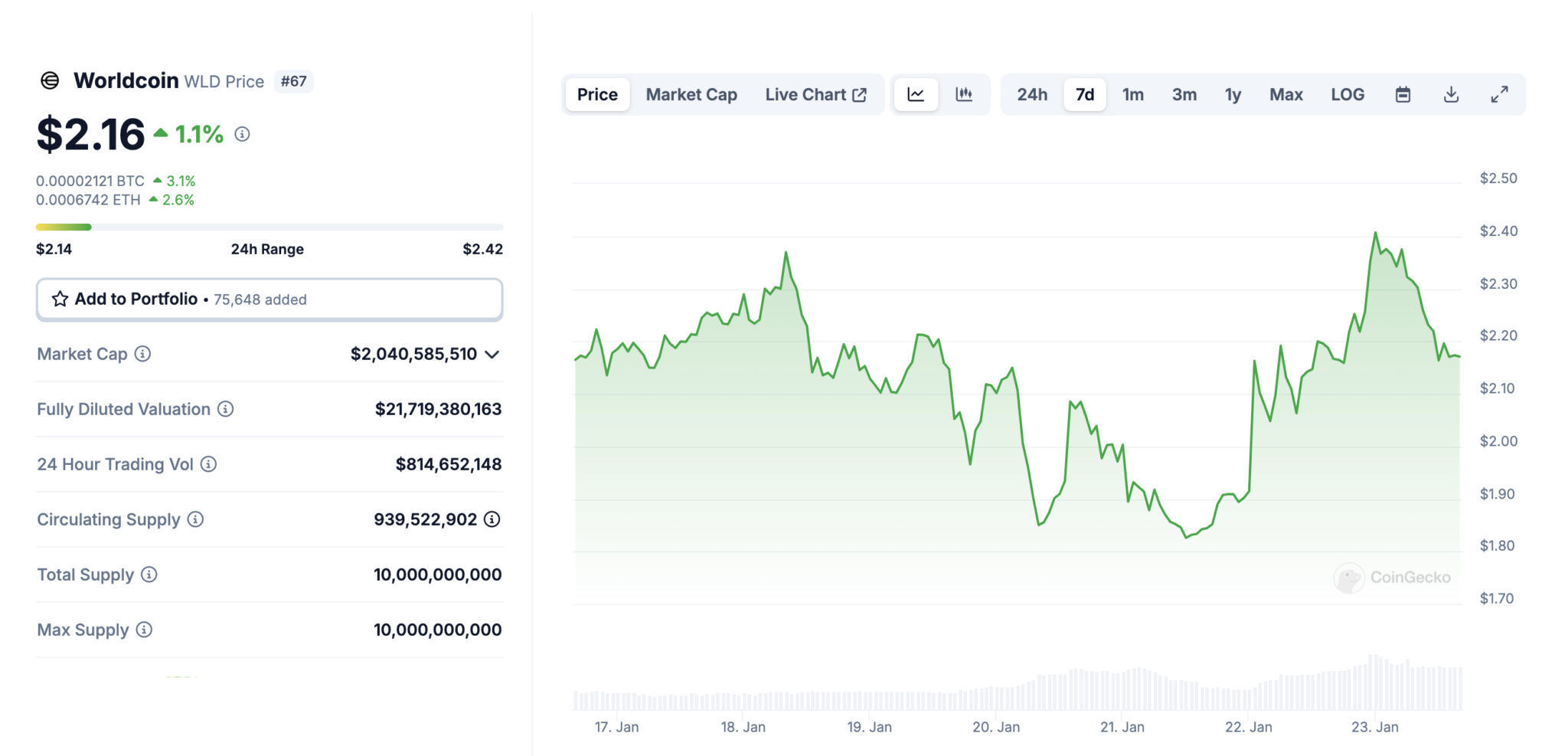Click the WLD Price ticker label
This screenshot has height=756, width=1568.
224,81
